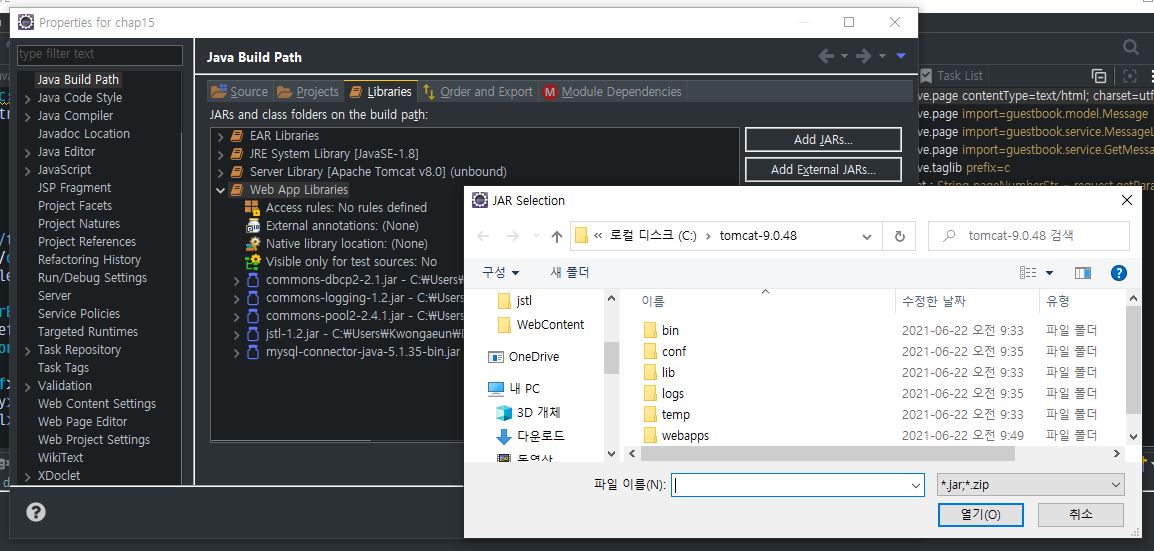Open the view options dropdown arrow in JAR Selection

pyautogui.click(x=1049, y=274)
